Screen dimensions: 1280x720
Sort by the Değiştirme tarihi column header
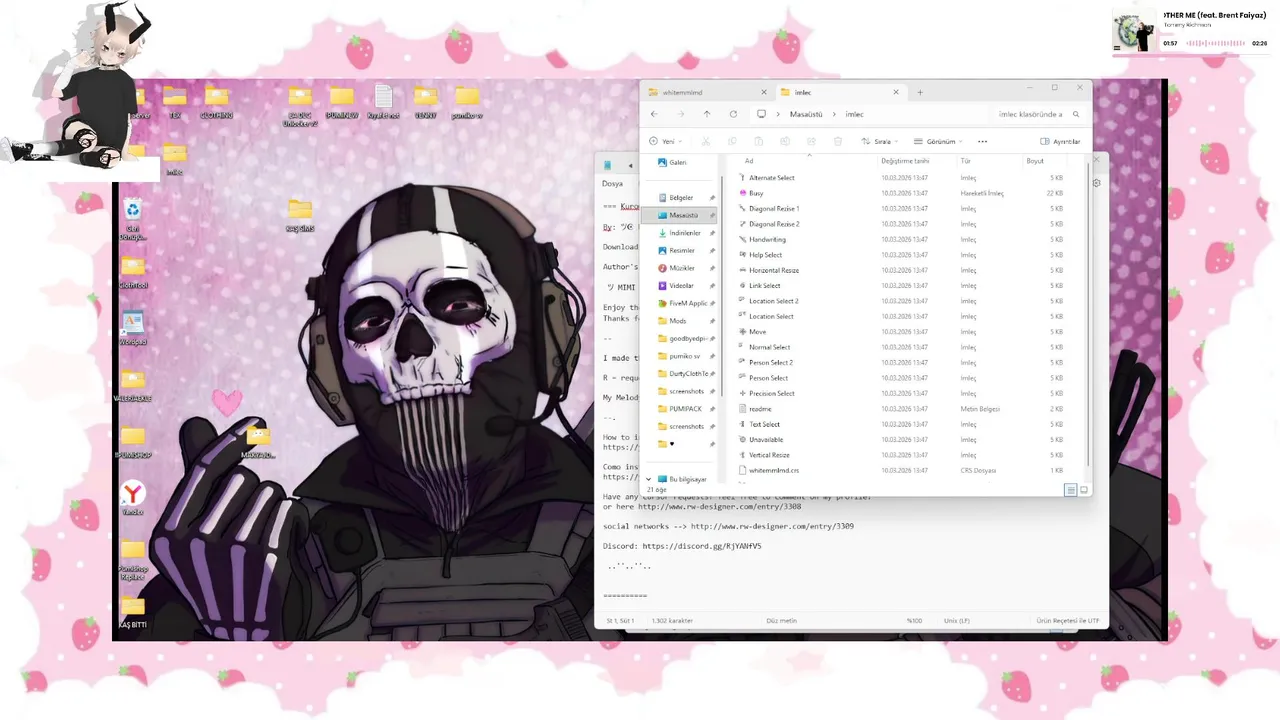point(905,161)
